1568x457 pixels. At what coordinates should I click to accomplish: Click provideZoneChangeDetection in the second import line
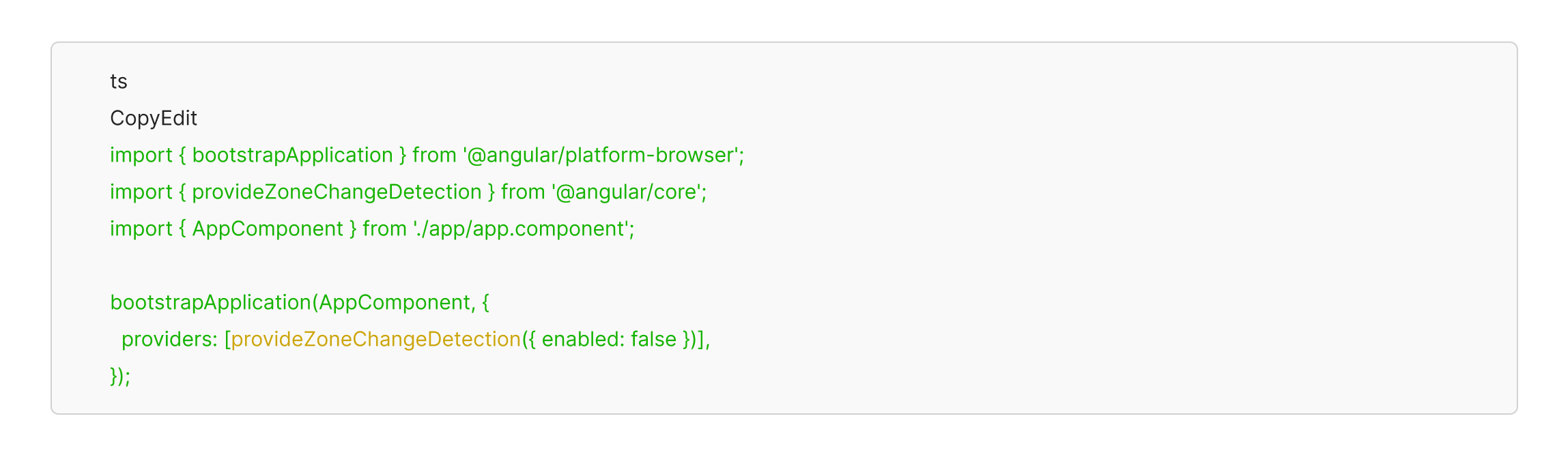pos(337,192)
